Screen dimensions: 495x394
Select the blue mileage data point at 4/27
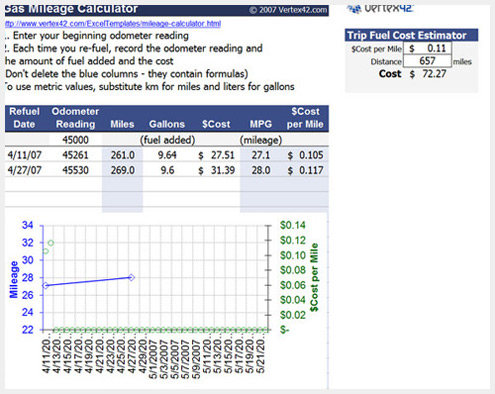tap(132, 277)
